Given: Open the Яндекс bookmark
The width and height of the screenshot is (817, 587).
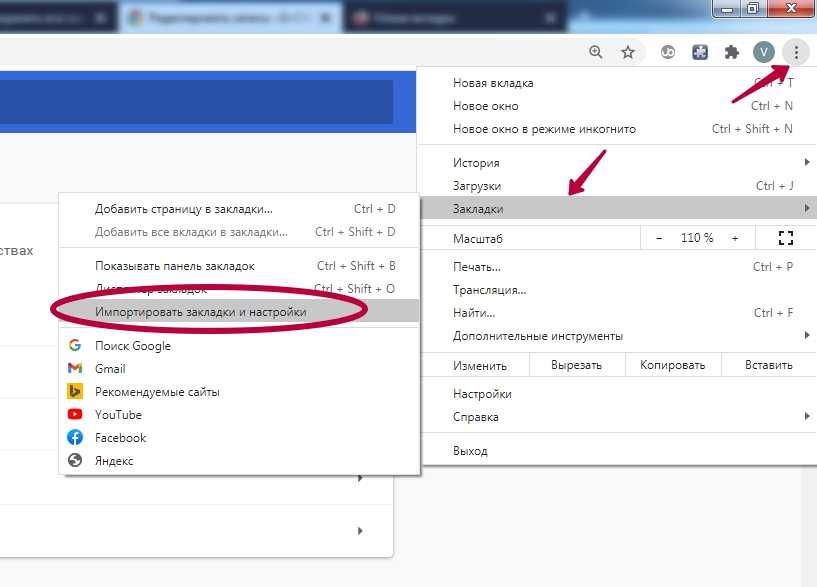Looking at the screenshot, I should (x=114, y=461).
